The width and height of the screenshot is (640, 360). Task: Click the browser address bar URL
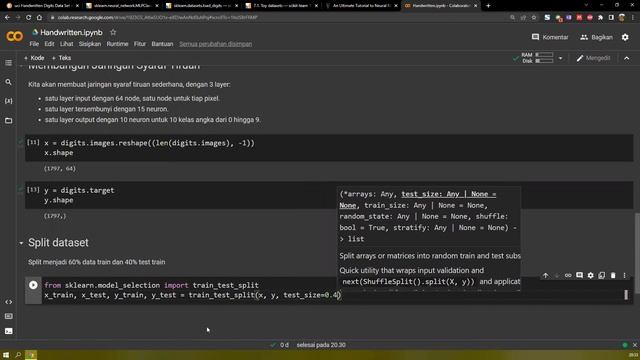[x=158, y=18]
